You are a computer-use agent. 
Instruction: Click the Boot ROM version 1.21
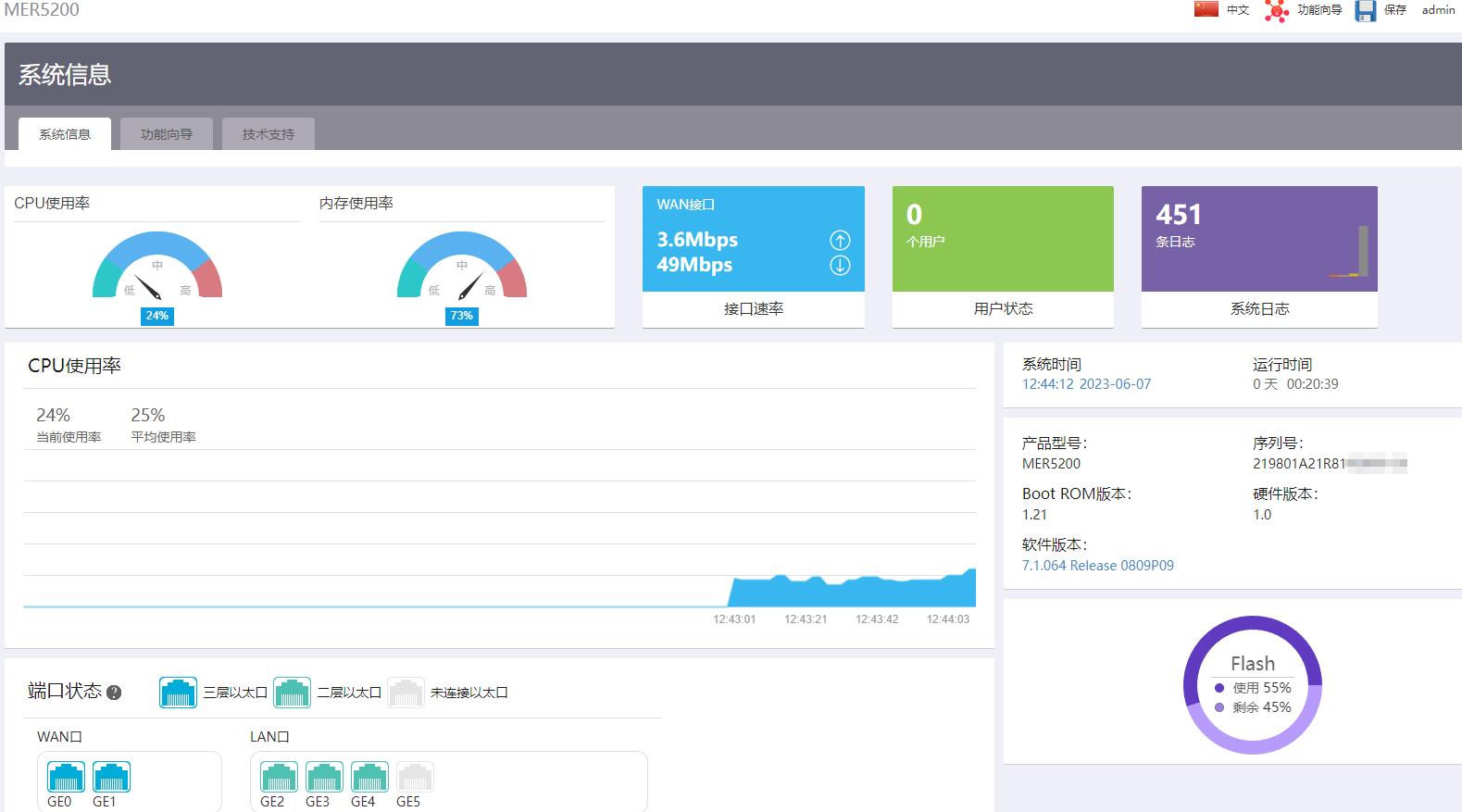(1034, 515)
